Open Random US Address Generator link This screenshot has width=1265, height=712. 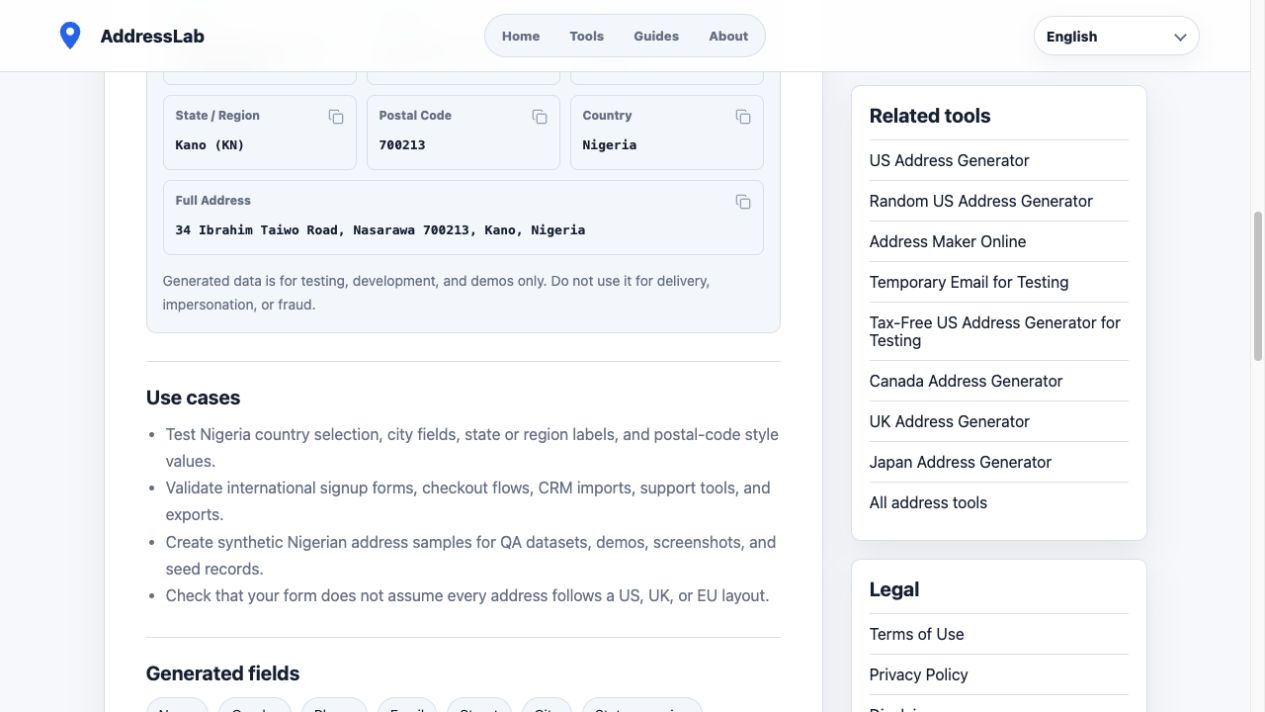pos(981,201)
